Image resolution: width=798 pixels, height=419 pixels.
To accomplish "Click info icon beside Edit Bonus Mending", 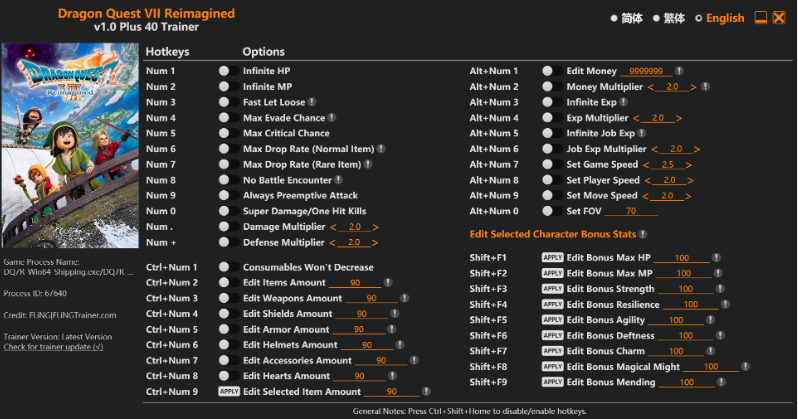I will click(721, 382).
